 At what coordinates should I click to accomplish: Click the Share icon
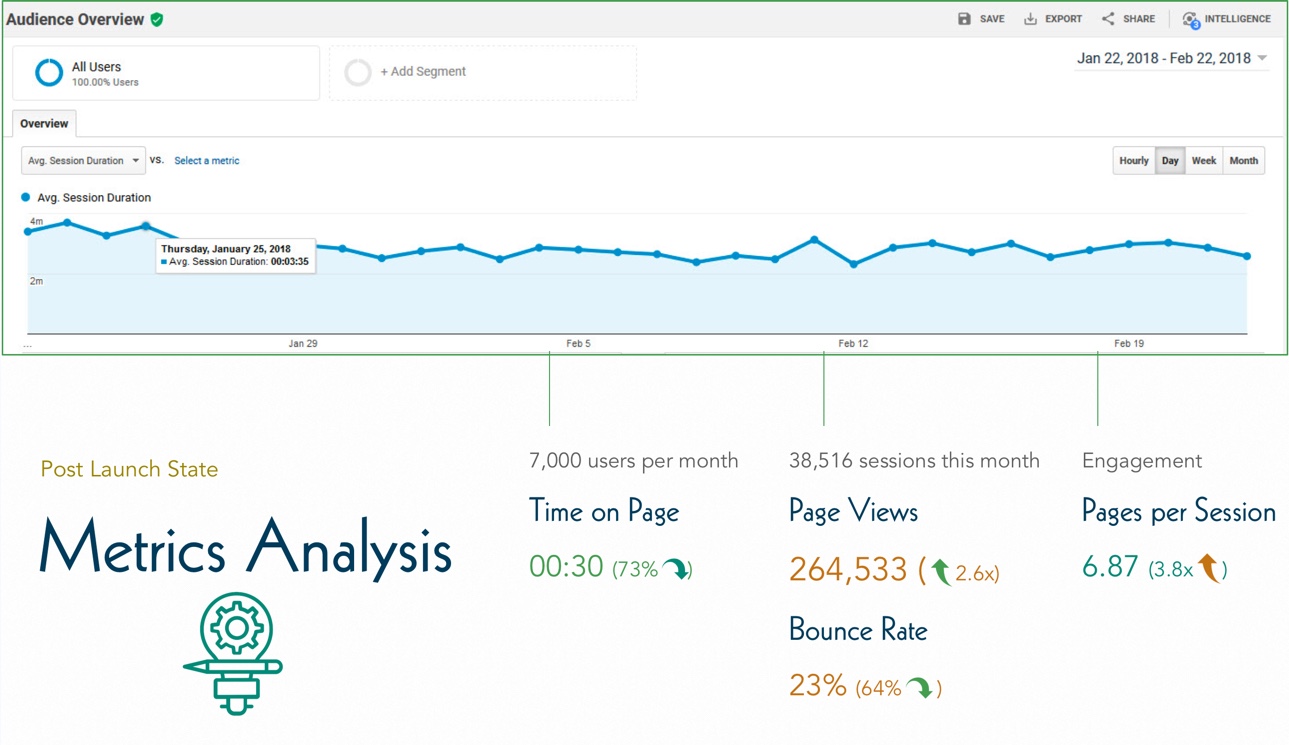[x=1108, y=19]
